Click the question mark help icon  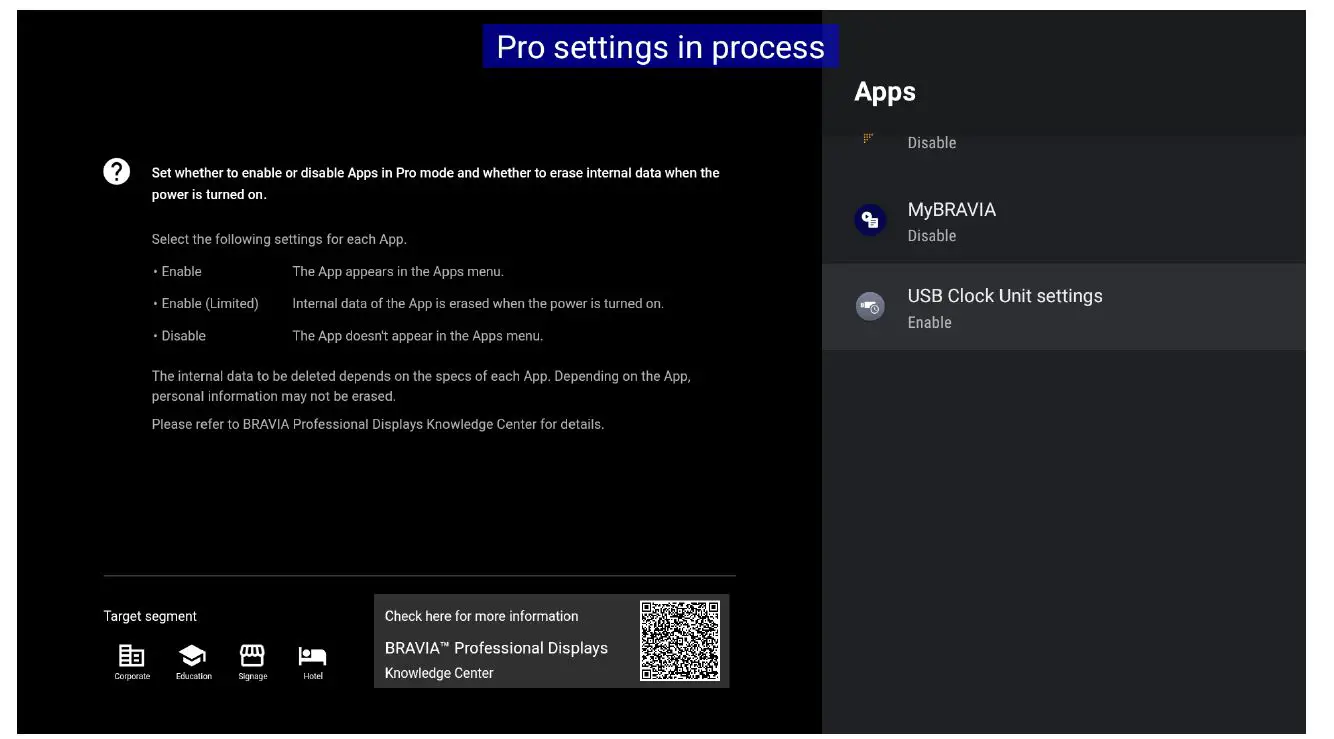[117, 171]
